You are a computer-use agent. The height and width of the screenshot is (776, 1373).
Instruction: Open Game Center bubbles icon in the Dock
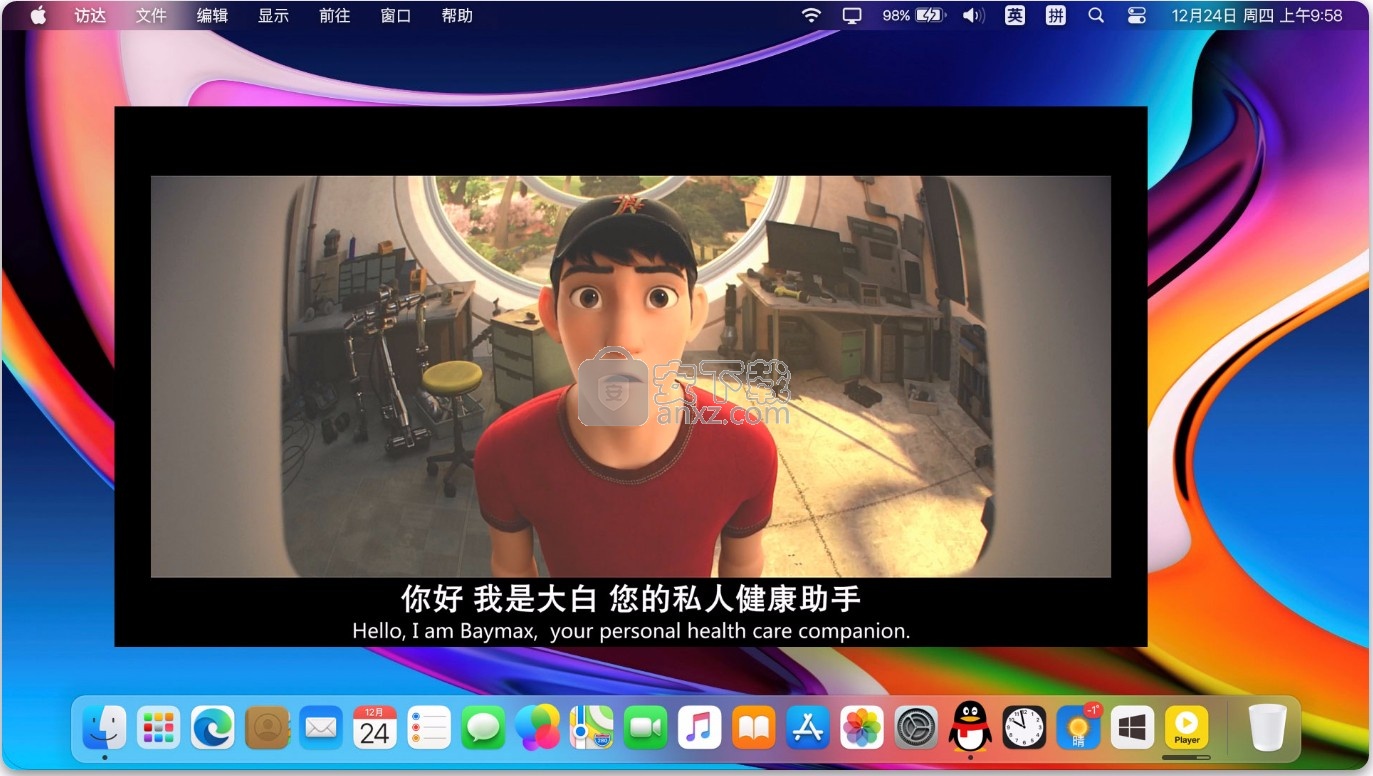538,727
